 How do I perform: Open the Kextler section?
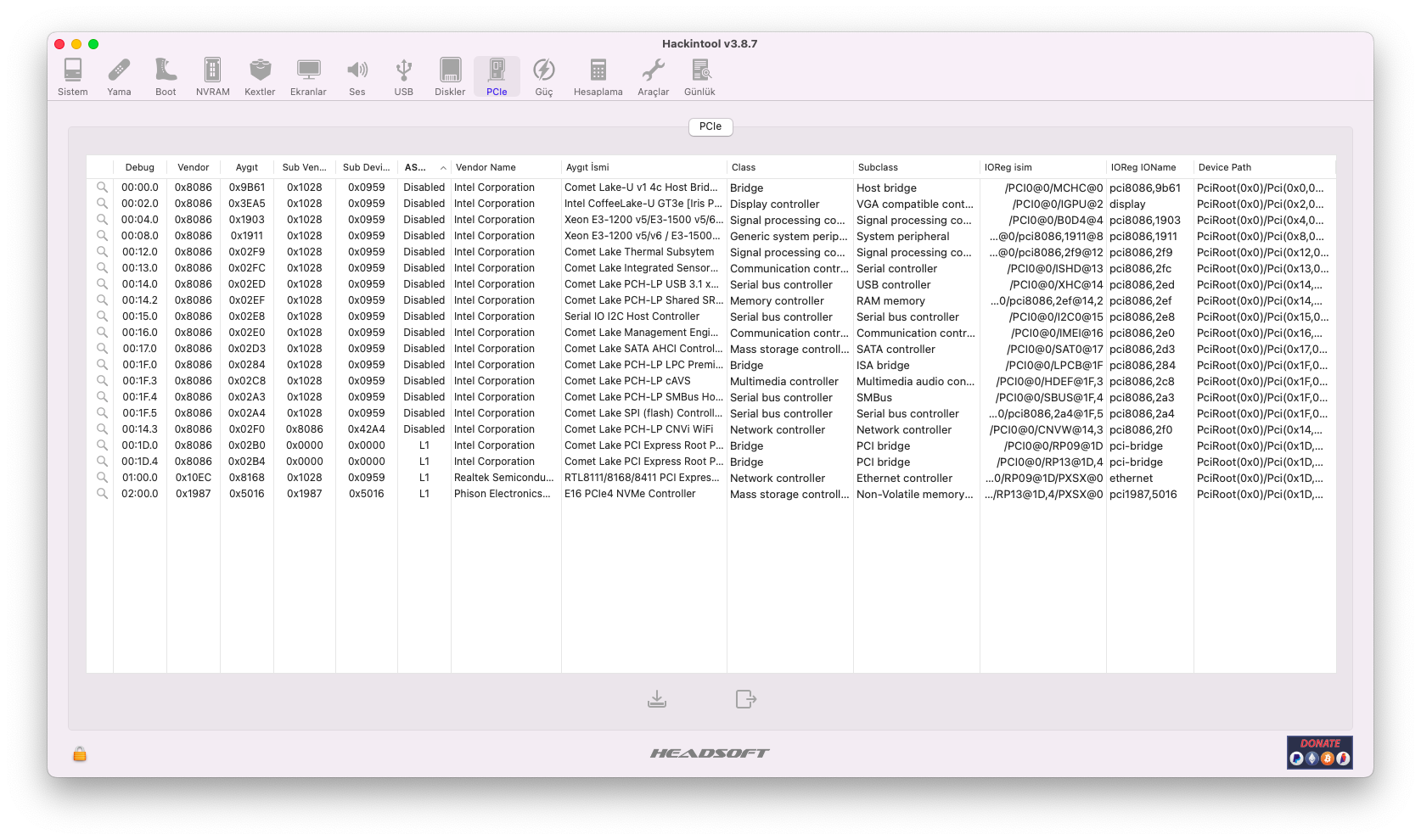click(260, 77)
